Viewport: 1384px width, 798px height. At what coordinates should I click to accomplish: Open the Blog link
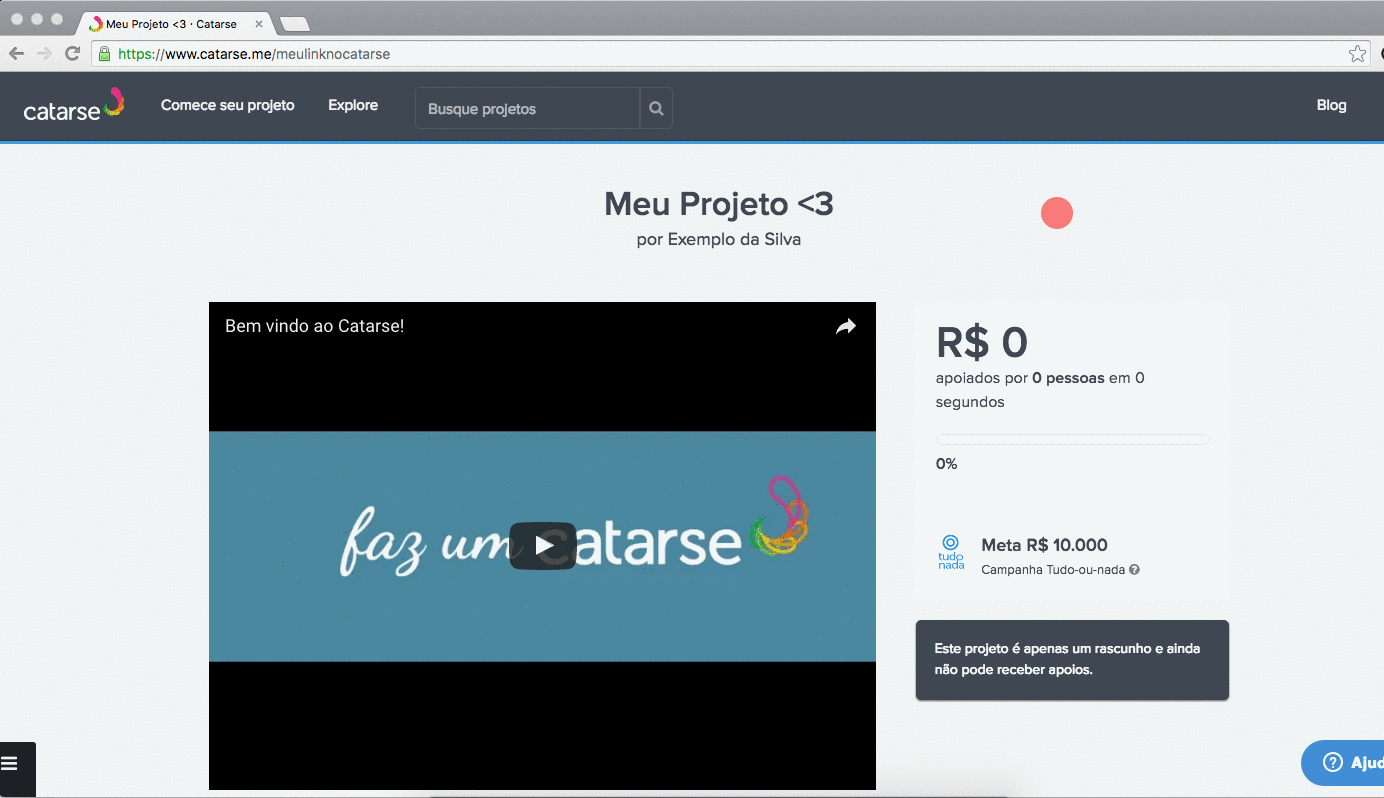point(1331,105)
